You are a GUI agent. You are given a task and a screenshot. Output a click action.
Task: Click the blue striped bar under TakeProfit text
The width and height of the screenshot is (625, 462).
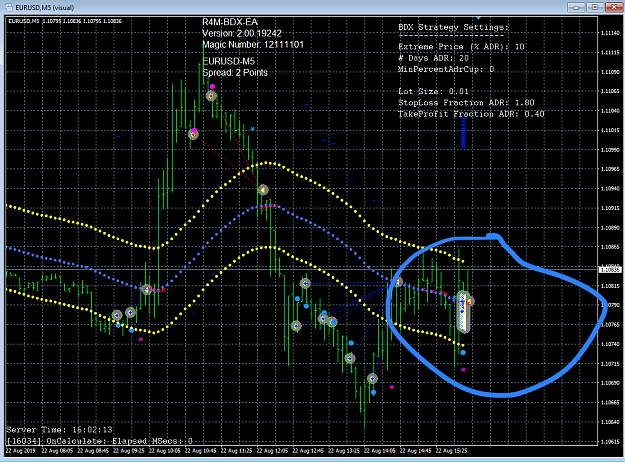point(463,134)
